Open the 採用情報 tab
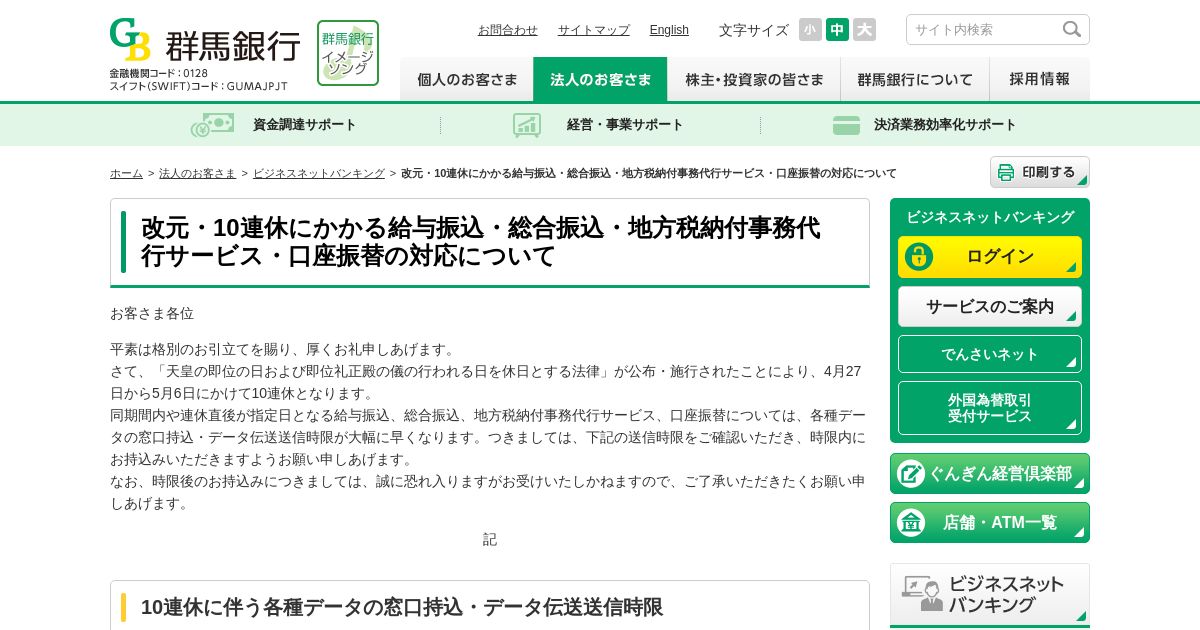 pyautogui.click(x=1040, y=79)
